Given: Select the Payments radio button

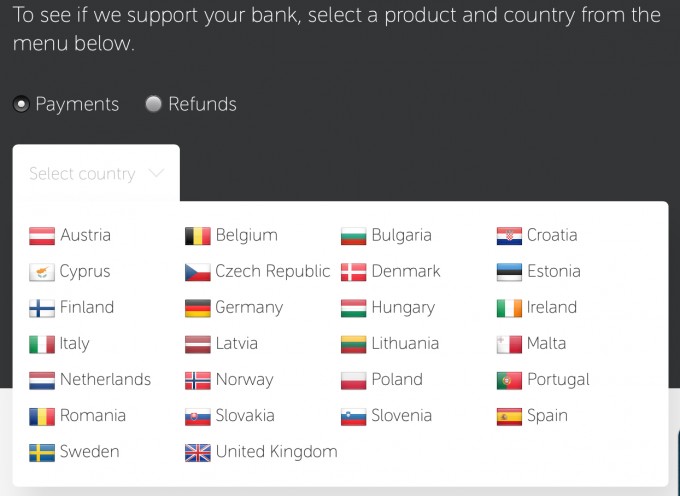Looking at the screenshot, I should click(21, 104).
